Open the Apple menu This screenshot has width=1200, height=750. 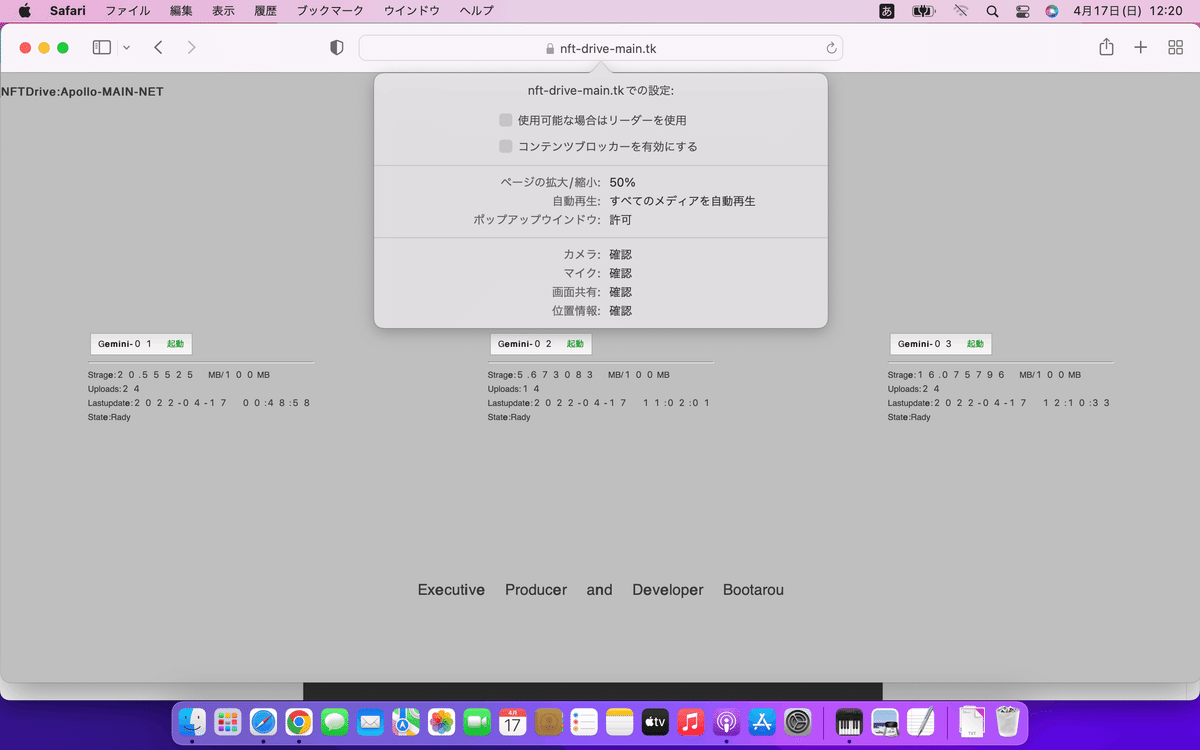click(25, 11)
